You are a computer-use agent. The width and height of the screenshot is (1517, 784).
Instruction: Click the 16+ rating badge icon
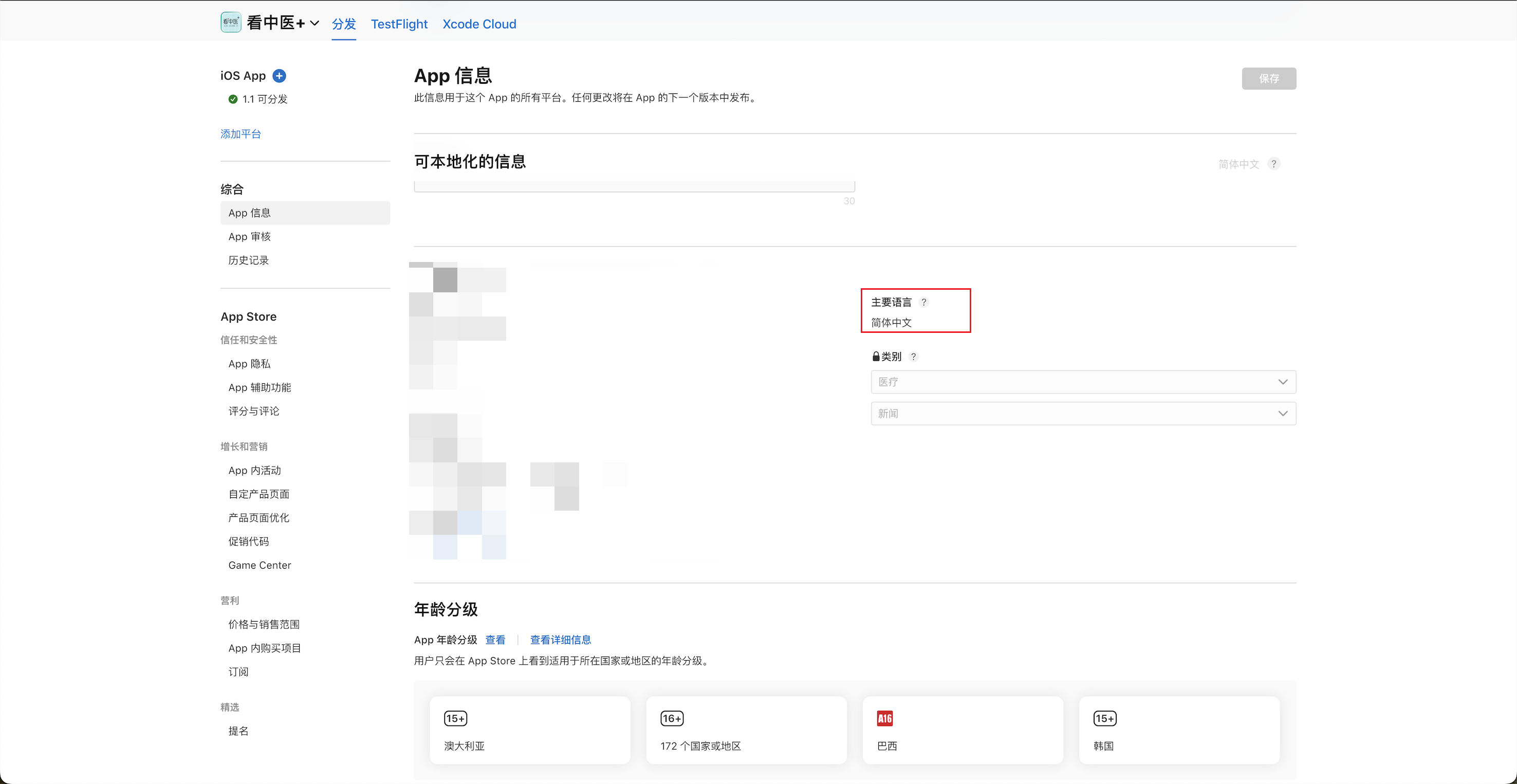pos(672,718)
